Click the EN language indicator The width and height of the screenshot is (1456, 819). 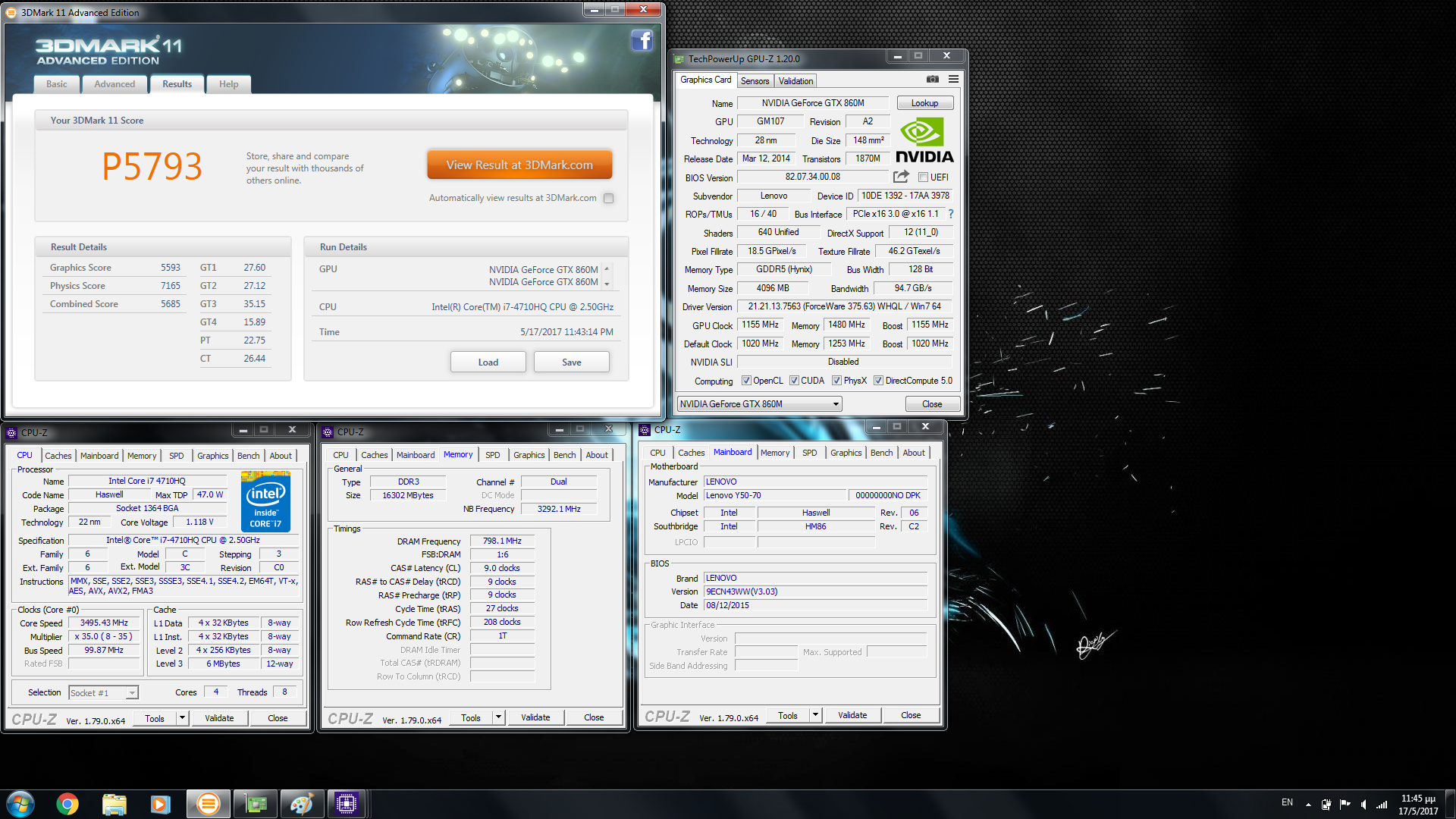[1287, 802]
